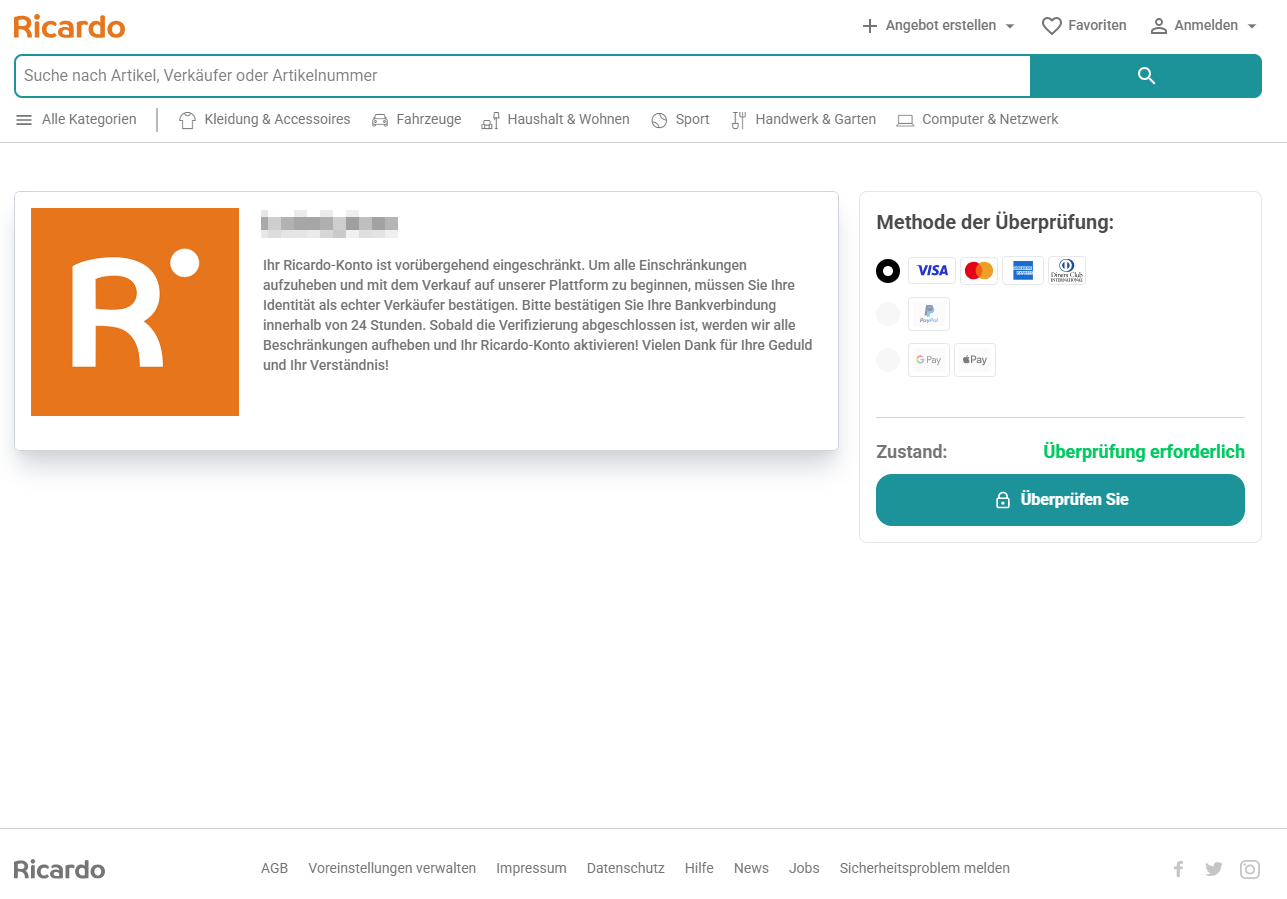This screenshot has width=1287, height=899.
Task: Select the PayPal radio button
Action: coord(888,314)
